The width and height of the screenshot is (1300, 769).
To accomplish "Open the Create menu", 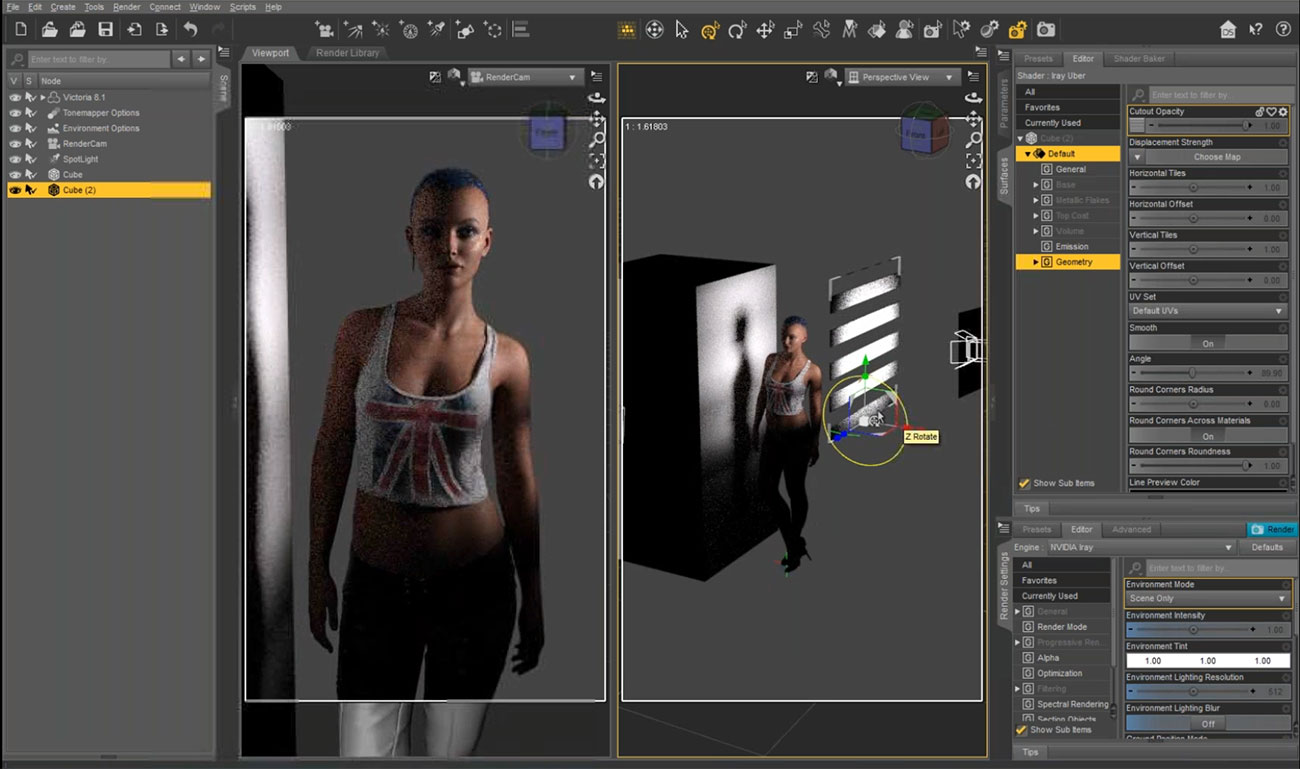I will tap(63, 7).
